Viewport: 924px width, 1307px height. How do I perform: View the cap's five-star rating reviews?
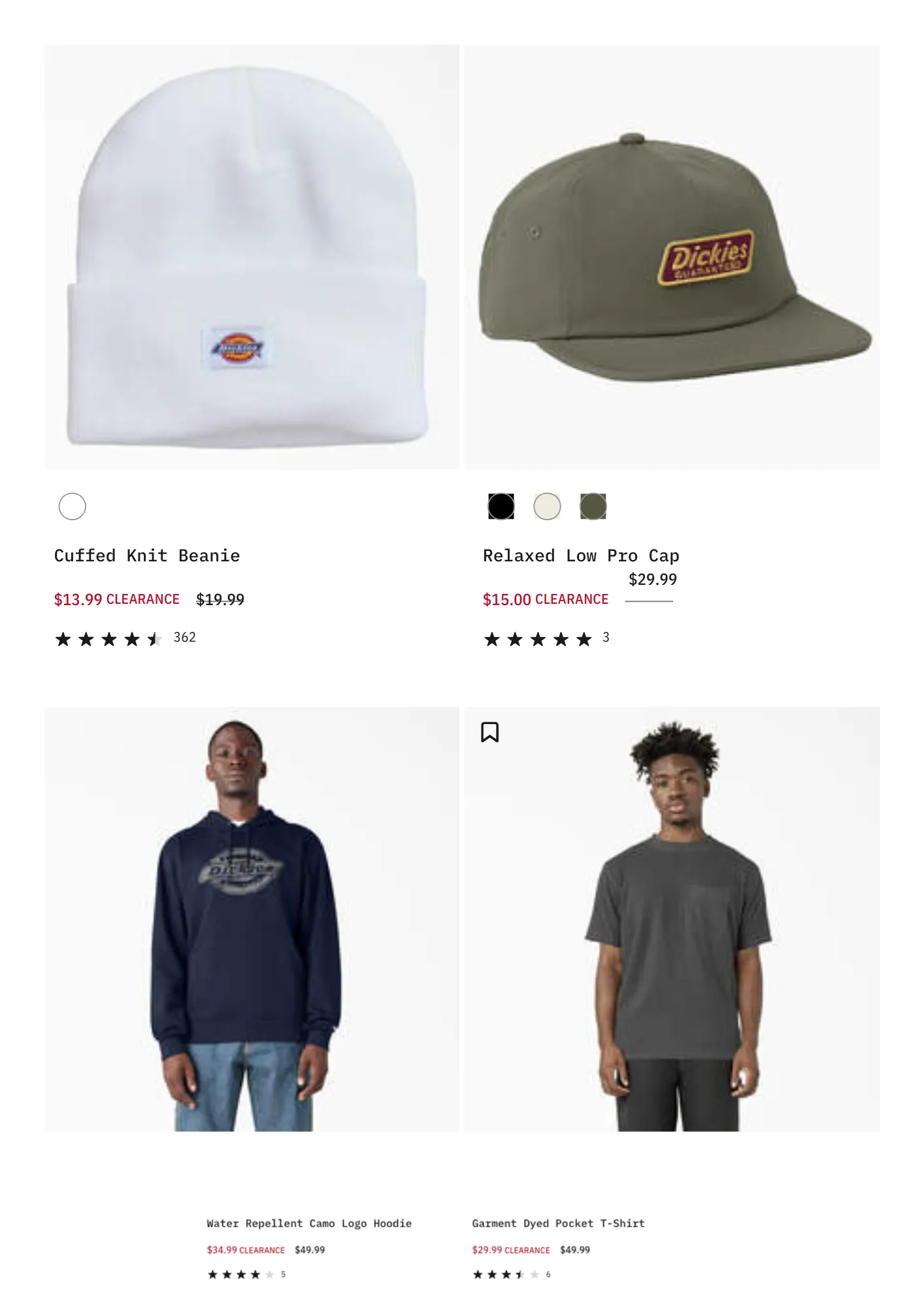coord(546,638)
